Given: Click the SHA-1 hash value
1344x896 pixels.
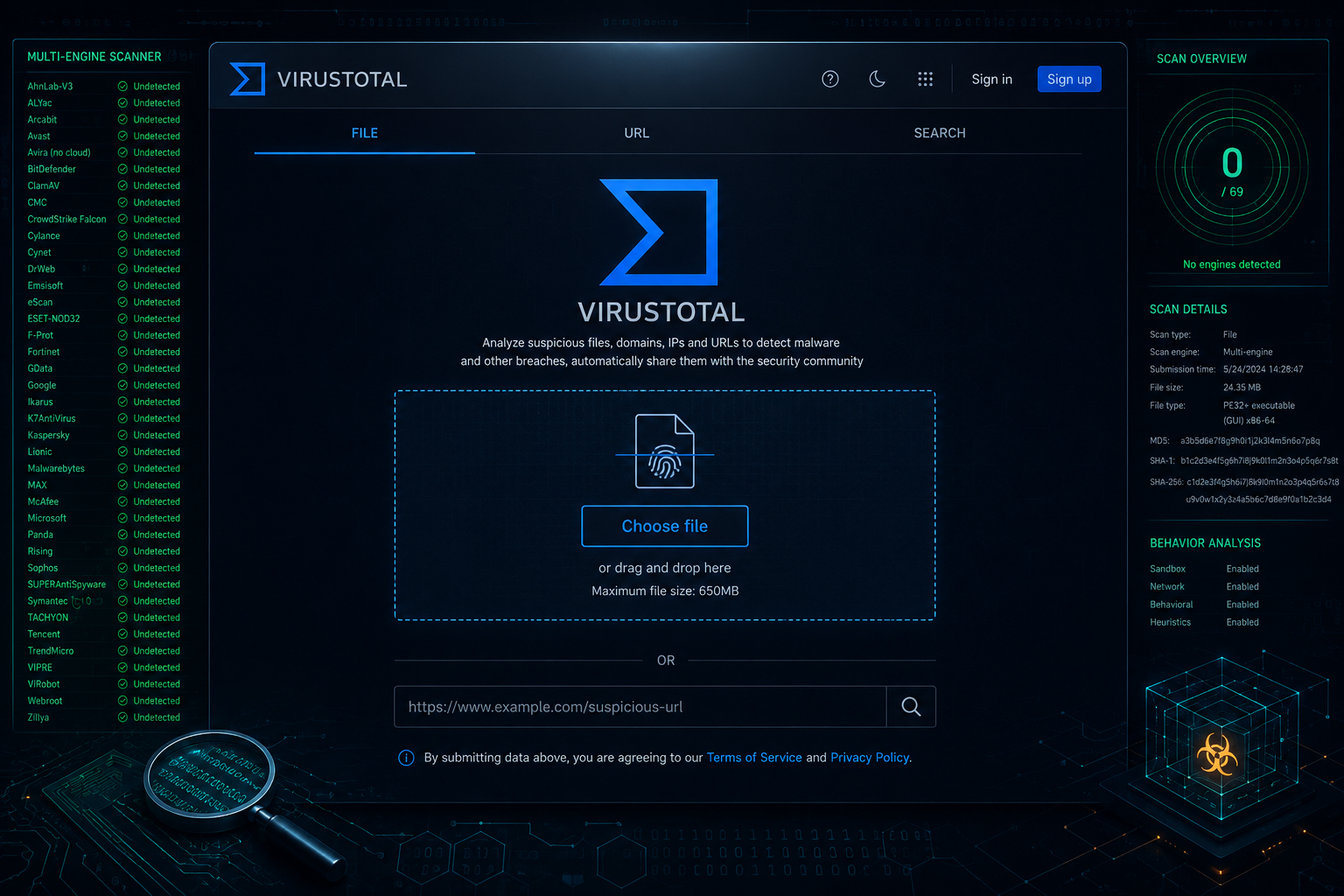Looking at the screenshot, I should 1260,460.
